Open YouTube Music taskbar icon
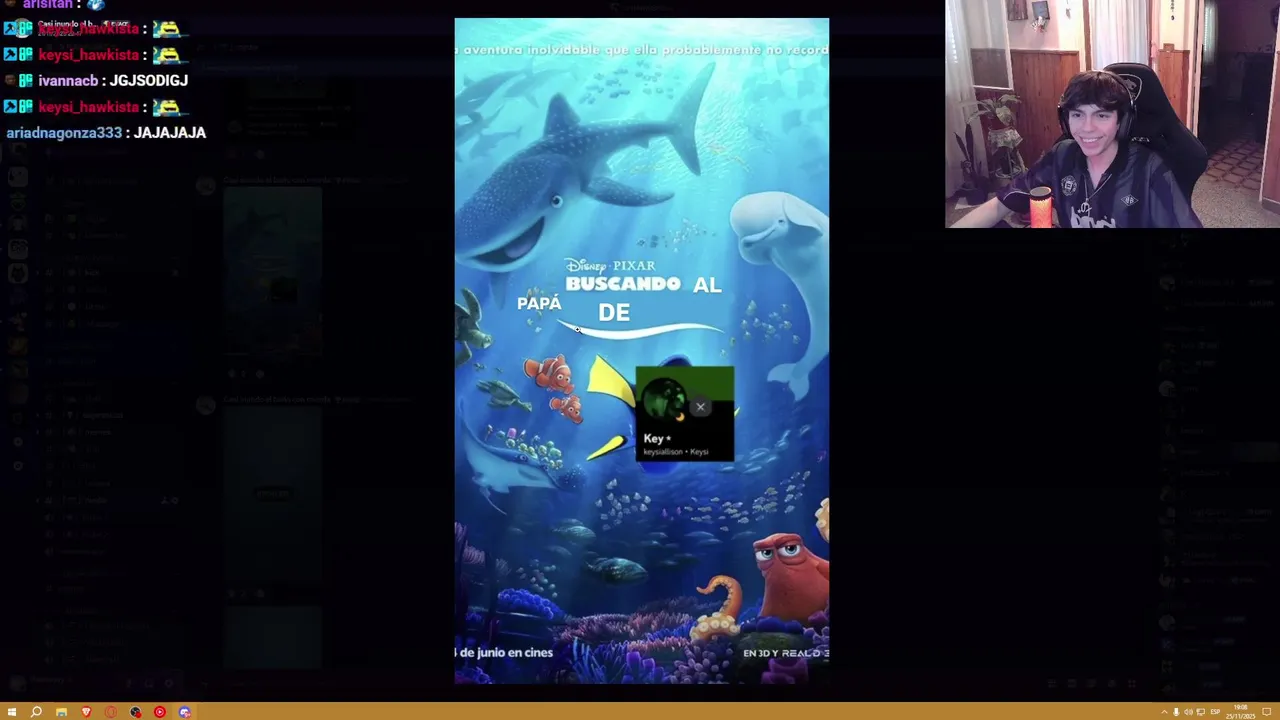Viewport: 1280px width, 720px height. (x=160, y=712)
